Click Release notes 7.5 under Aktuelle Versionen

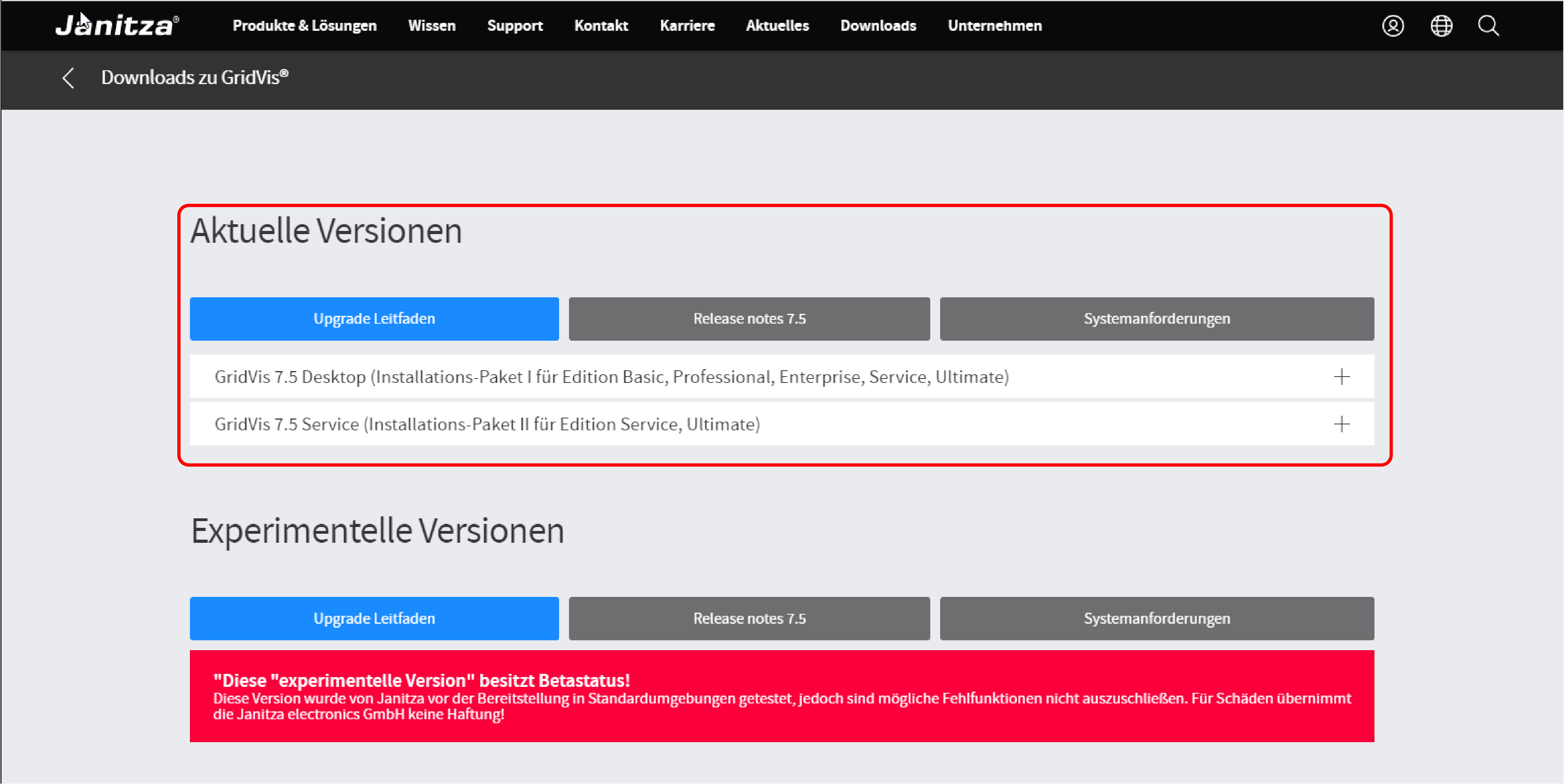tap(749, 319)
